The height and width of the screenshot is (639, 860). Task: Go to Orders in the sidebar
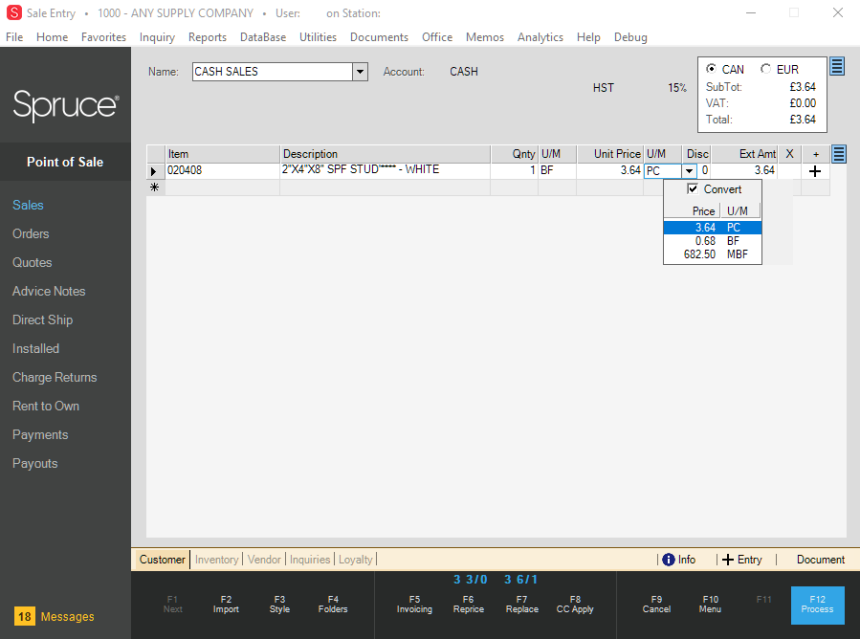pyautogui.click(x=31, y=234)
